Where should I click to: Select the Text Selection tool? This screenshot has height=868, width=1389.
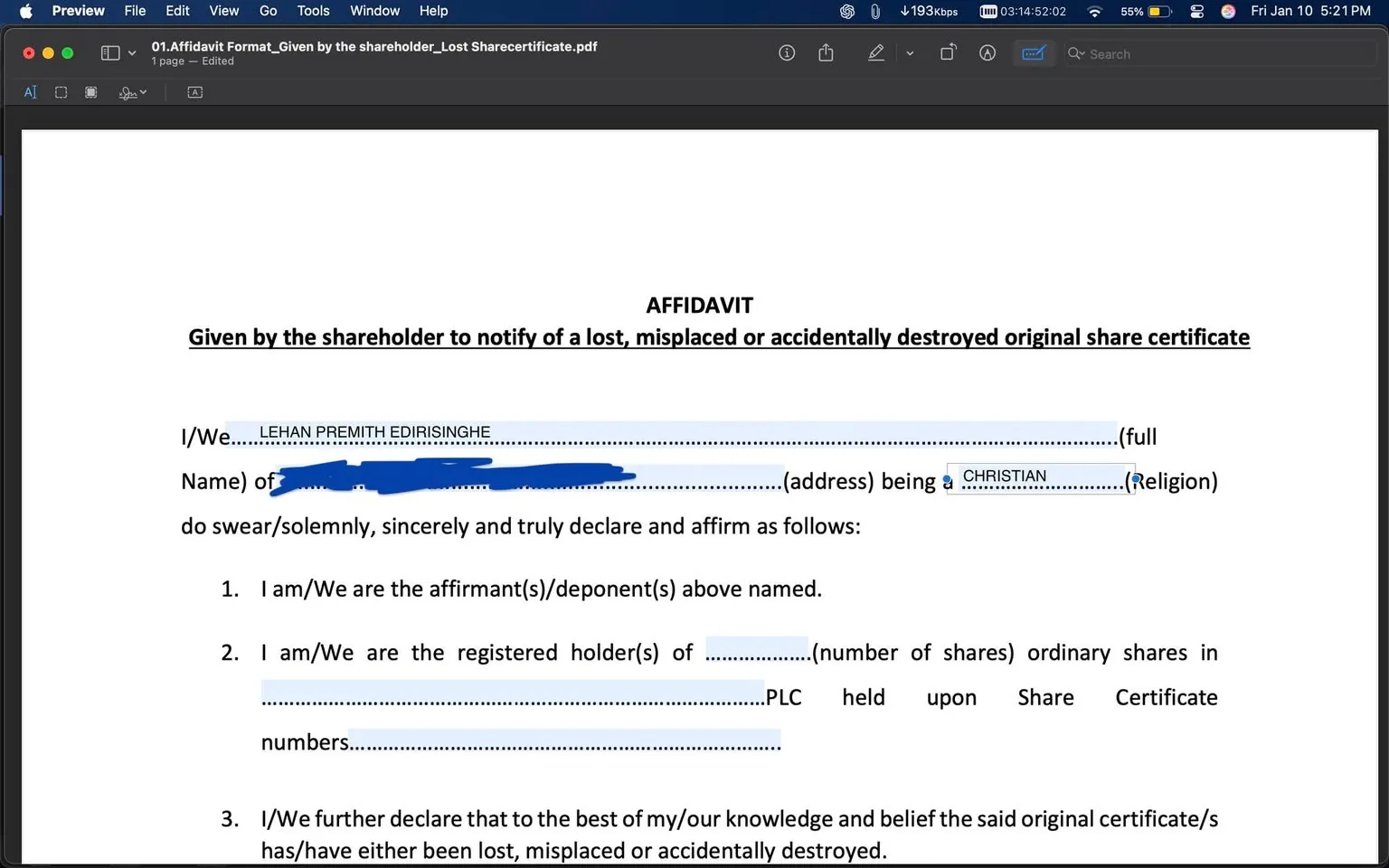[x=31, y=91]
